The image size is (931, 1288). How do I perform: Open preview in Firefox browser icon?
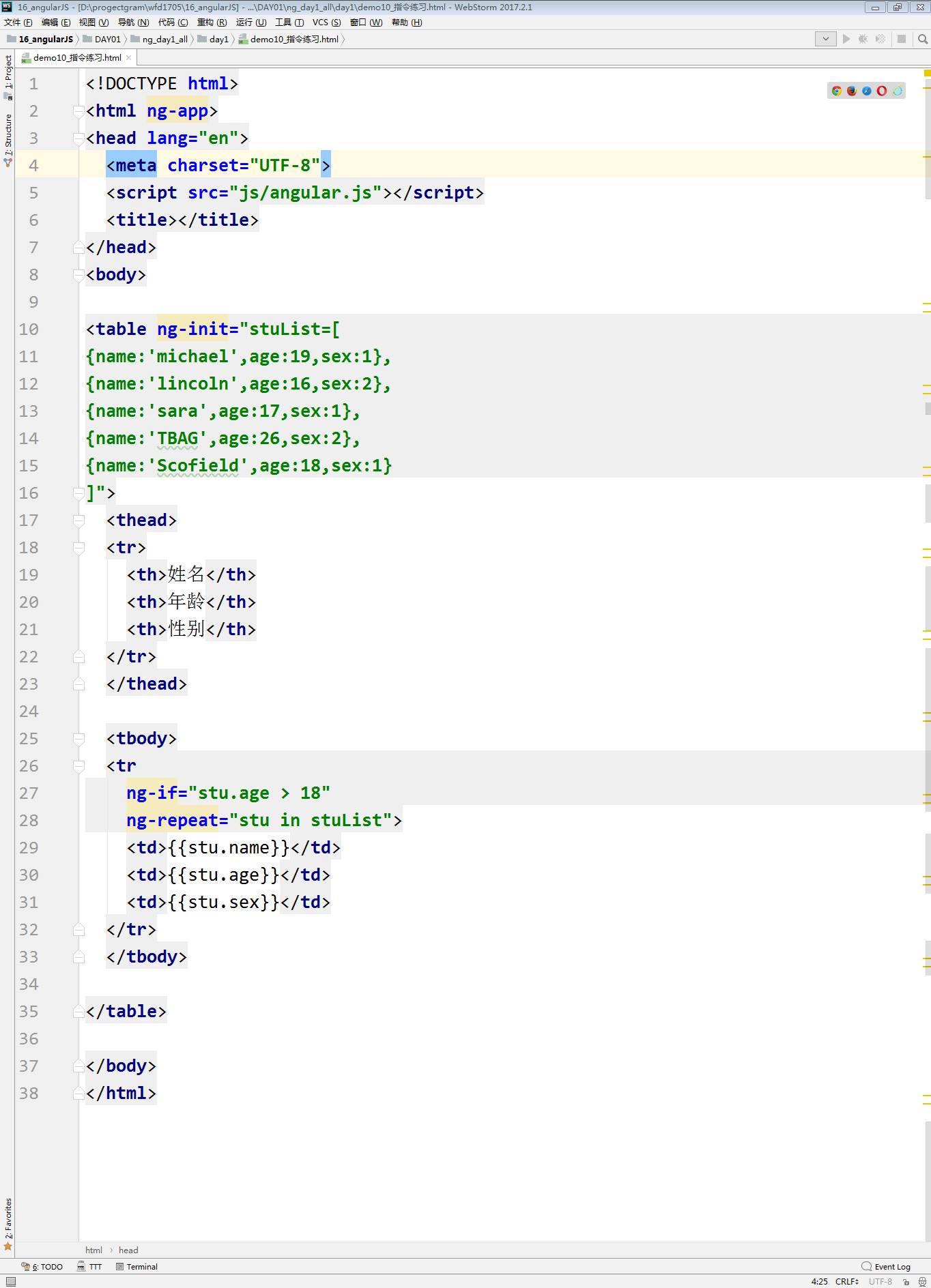pos(852,91)
